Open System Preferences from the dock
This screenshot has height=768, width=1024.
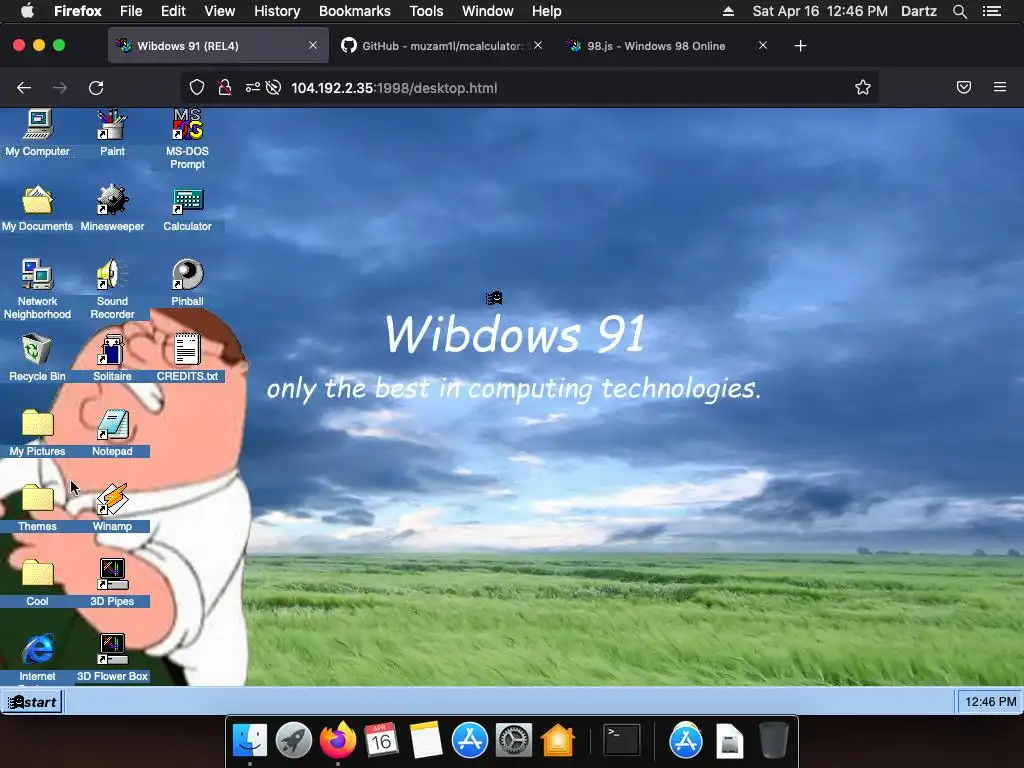[x=513, y=741]
